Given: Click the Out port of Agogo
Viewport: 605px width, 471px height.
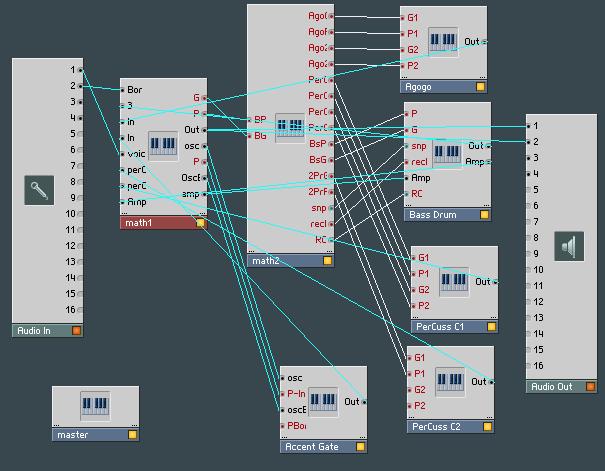Looking at the screenshot, I should coord(482,42).
